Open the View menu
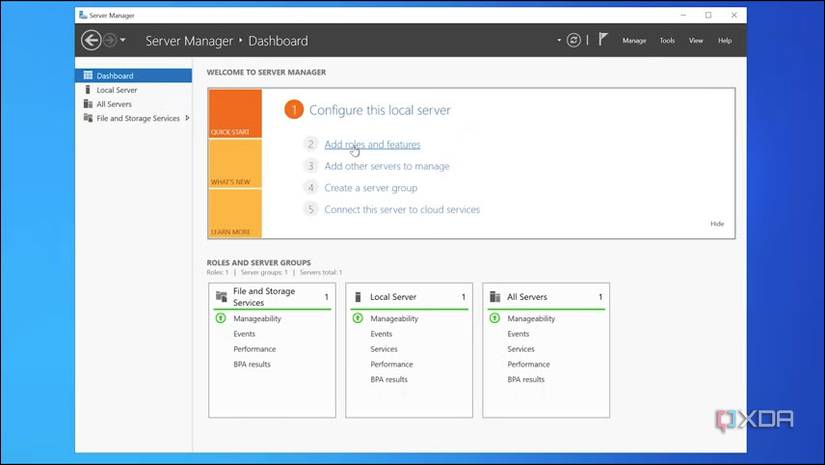 696,41
